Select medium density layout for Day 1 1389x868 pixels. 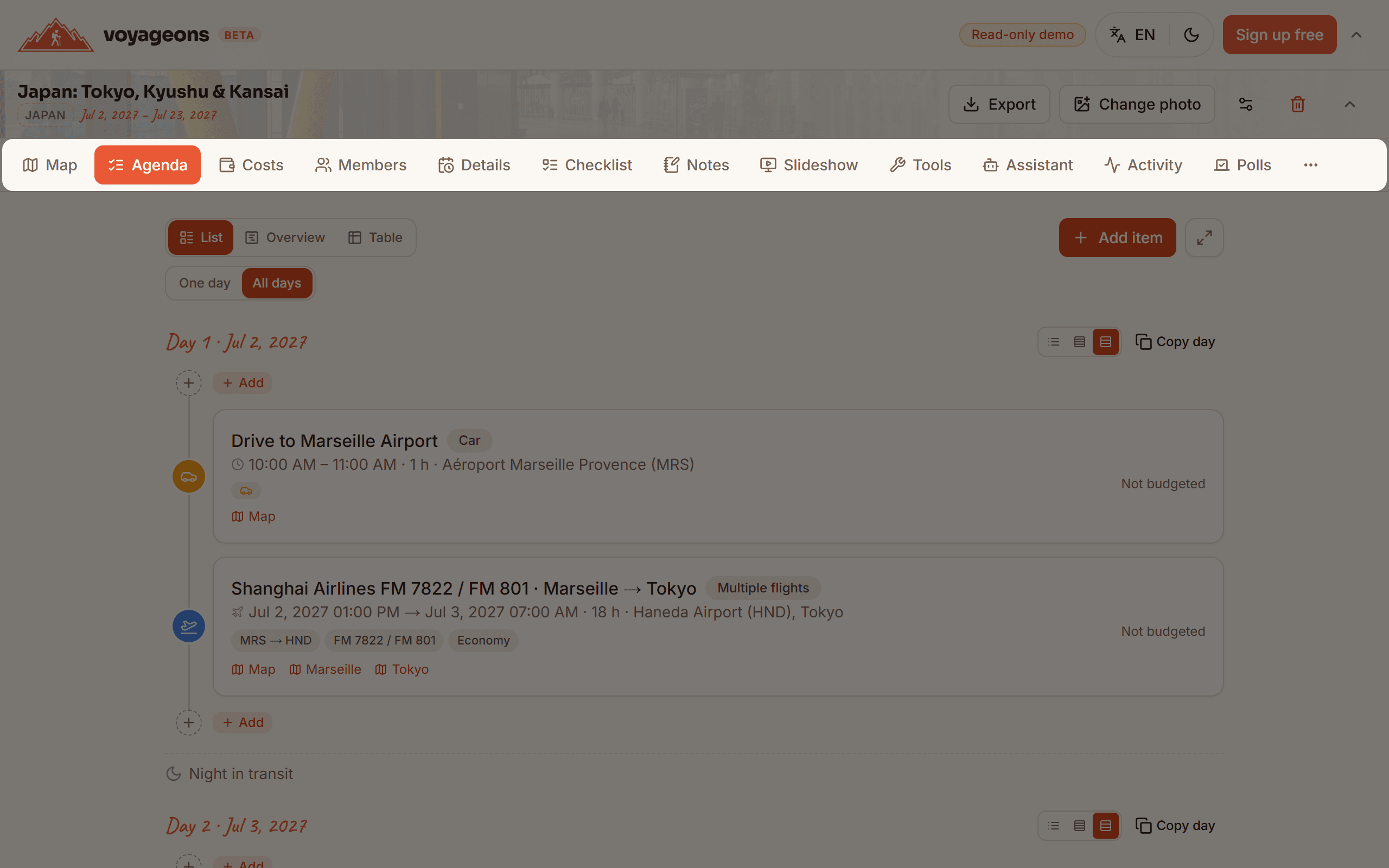1079,342
